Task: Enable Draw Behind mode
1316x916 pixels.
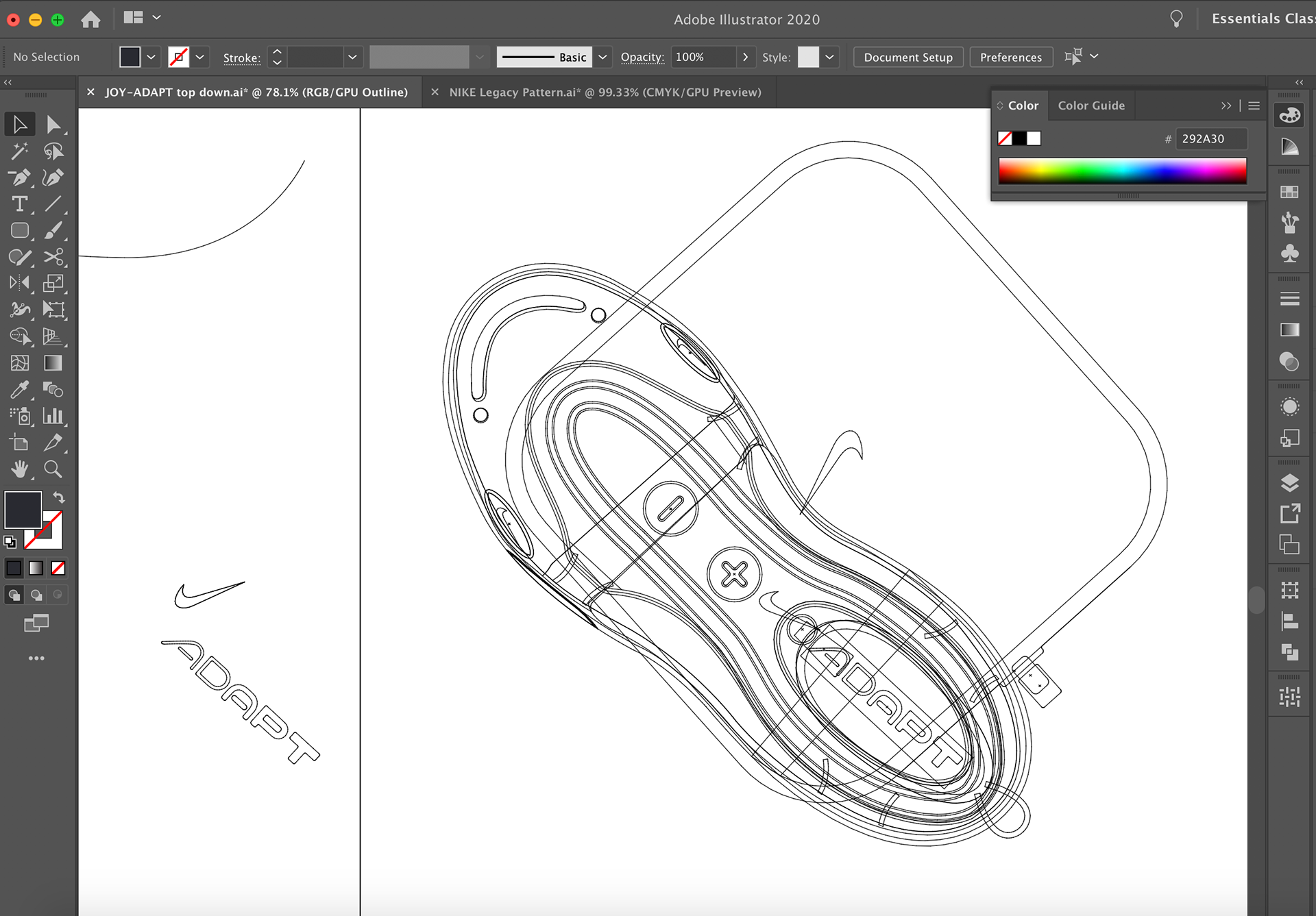Action: tap(36, 595)
